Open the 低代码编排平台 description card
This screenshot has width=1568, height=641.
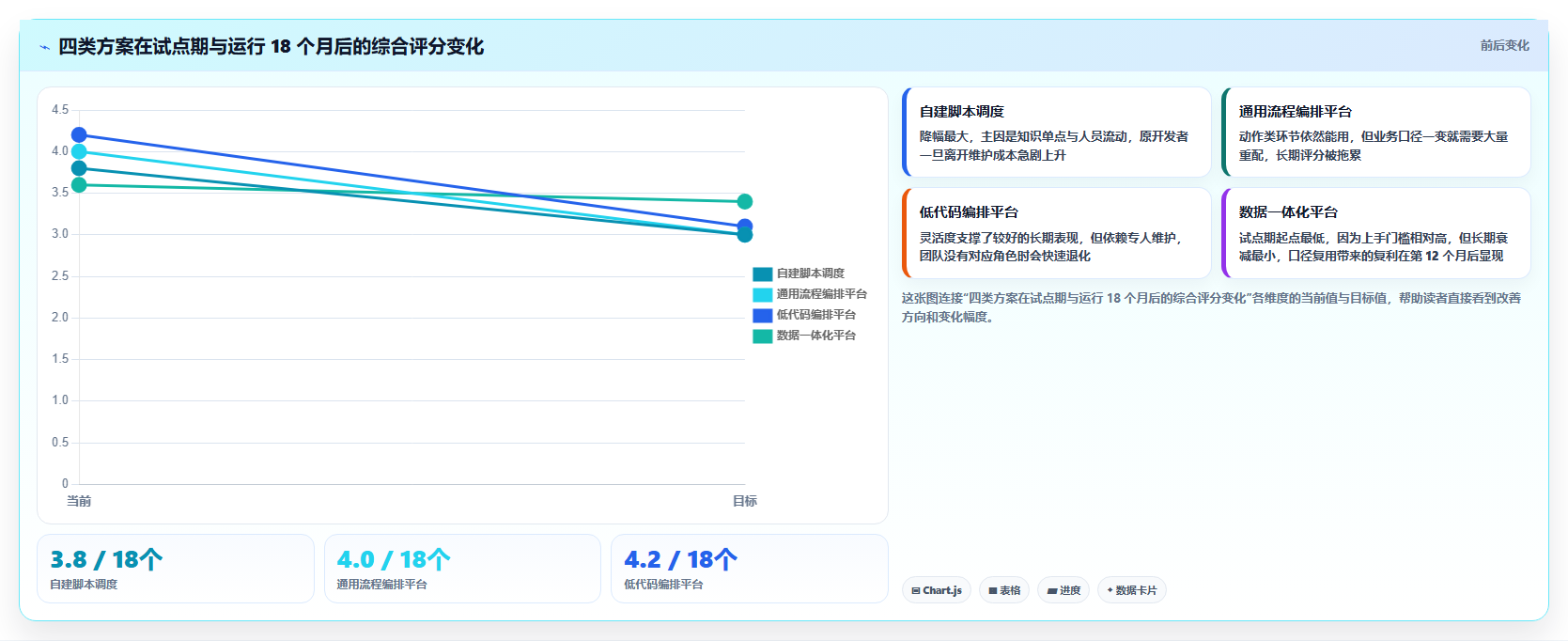(x=1056, y=233)
